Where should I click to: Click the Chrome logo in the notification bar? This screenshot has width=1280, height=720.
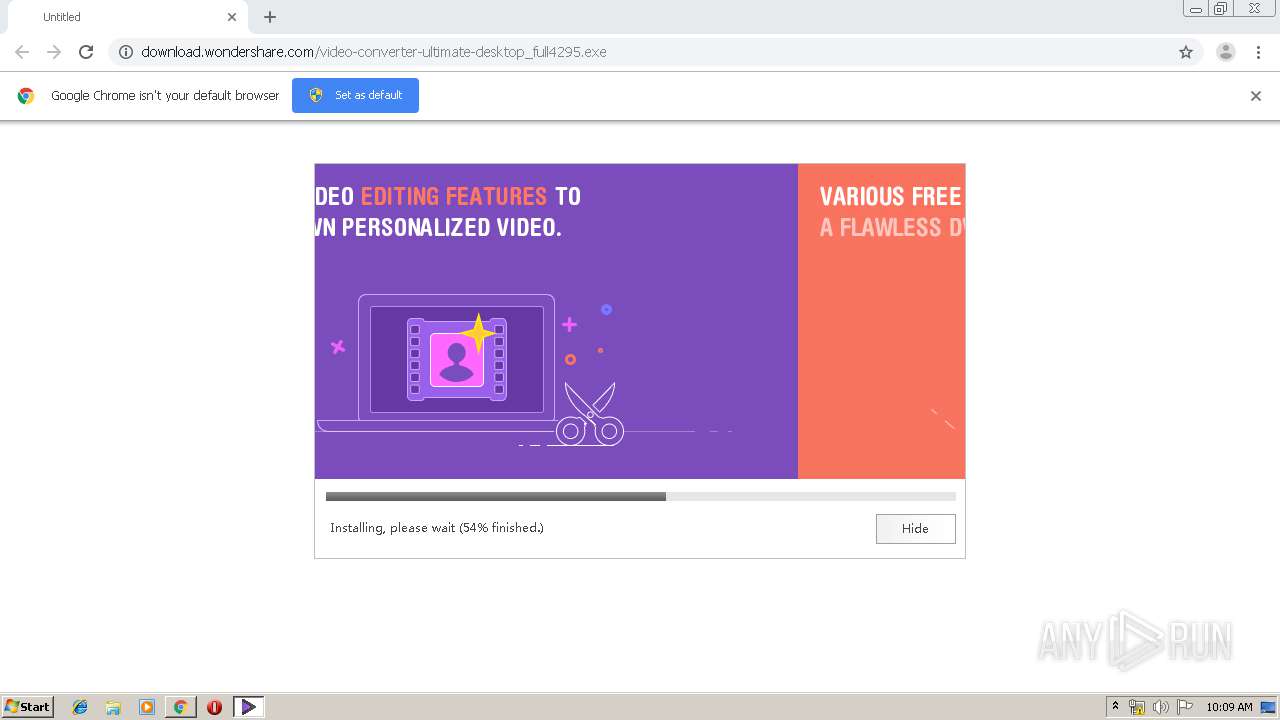(26, 96)
